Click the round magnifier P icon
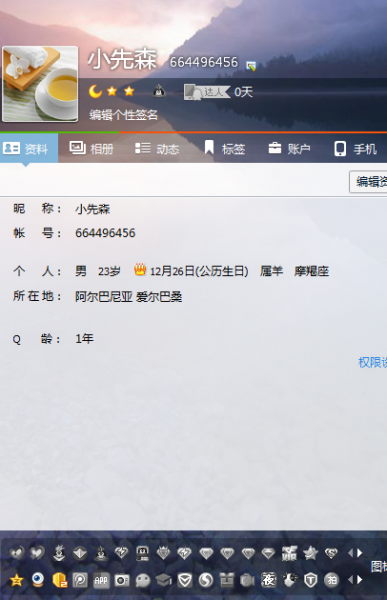 [80, 580]
